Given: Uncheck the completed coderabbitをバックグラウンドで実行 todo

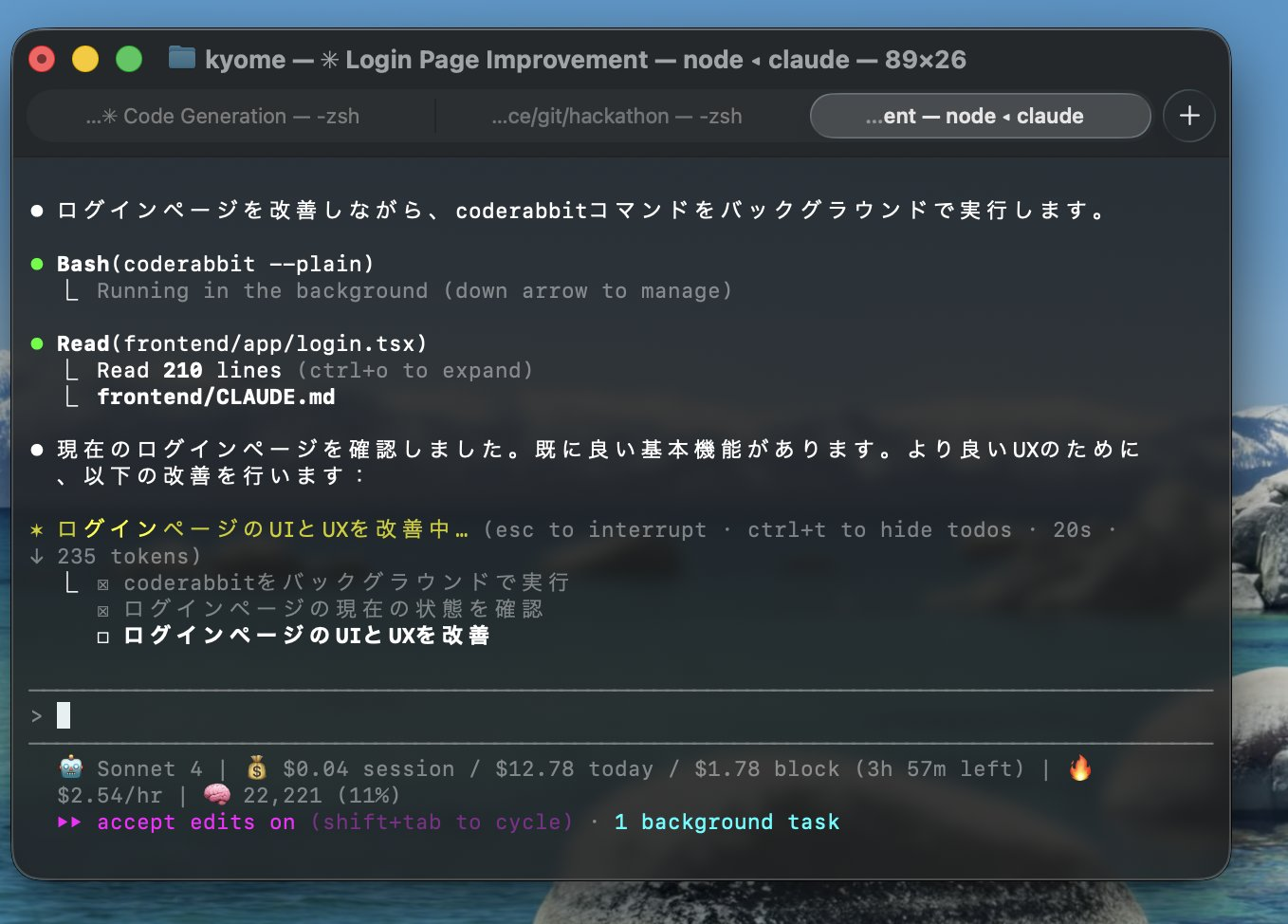Looking at the screenshot, I should 102,582.
